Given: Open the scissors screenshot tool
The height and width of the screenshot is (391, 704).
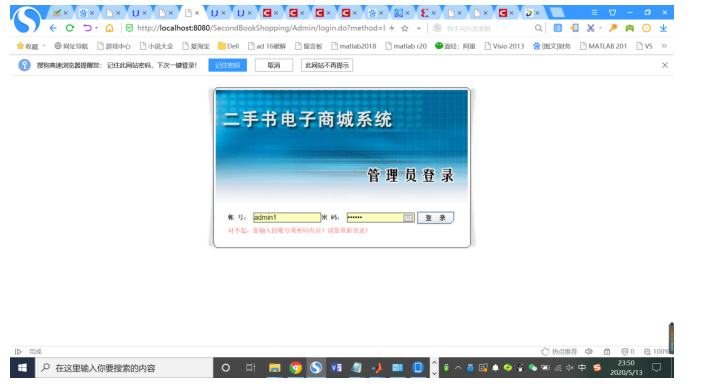Looking at the screenshot, I should tap(590, 28).
